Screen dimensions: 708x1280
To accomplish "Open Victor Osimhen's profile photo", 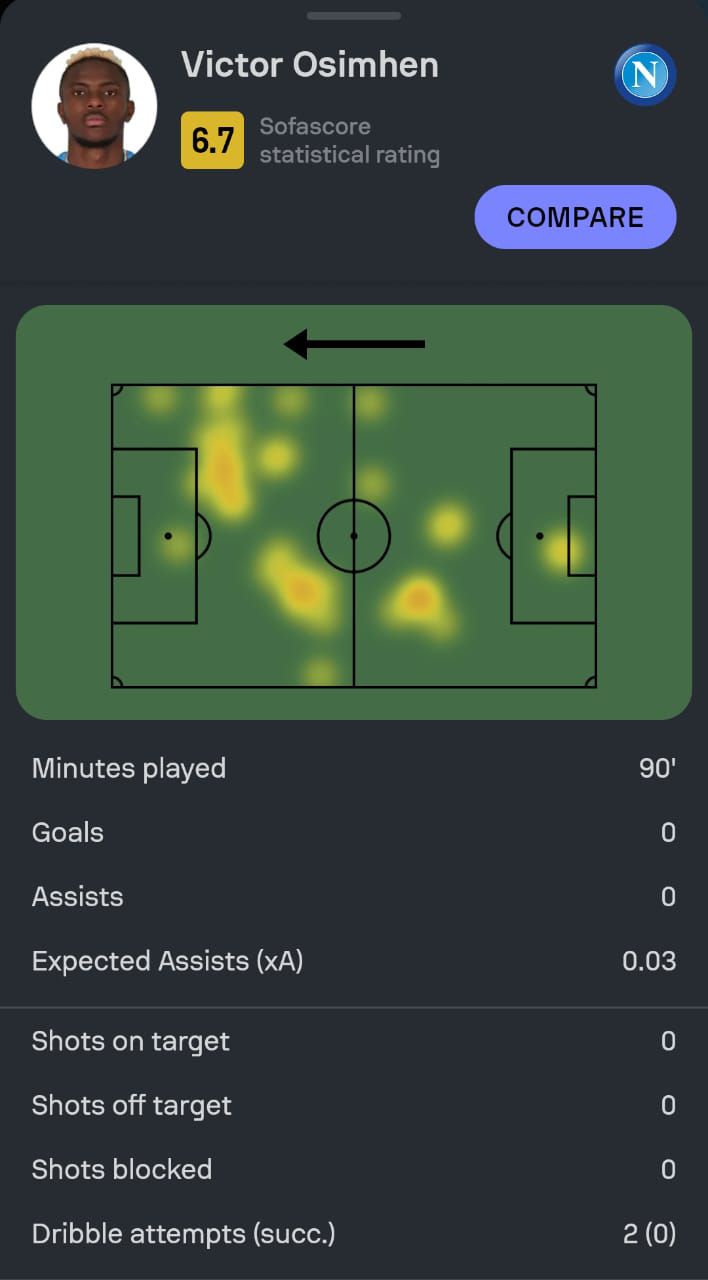I will coord(94,105).
